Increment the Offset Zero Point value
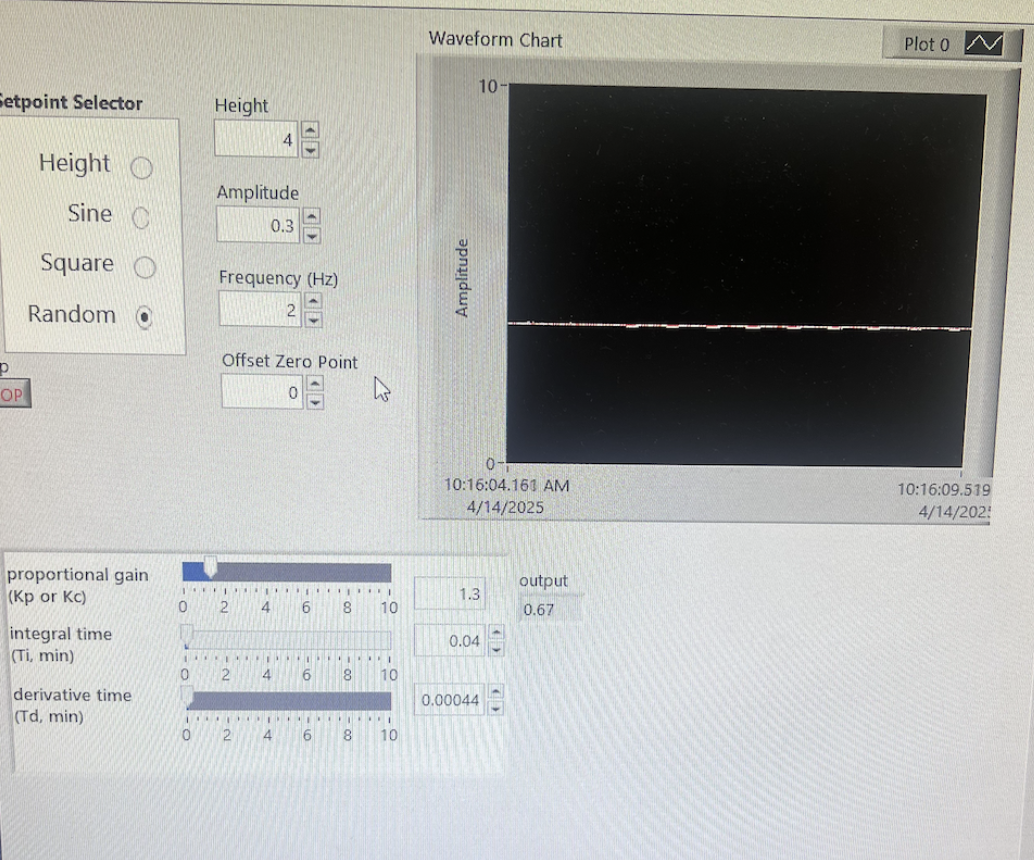1034x860 pixels. [315, 383]
